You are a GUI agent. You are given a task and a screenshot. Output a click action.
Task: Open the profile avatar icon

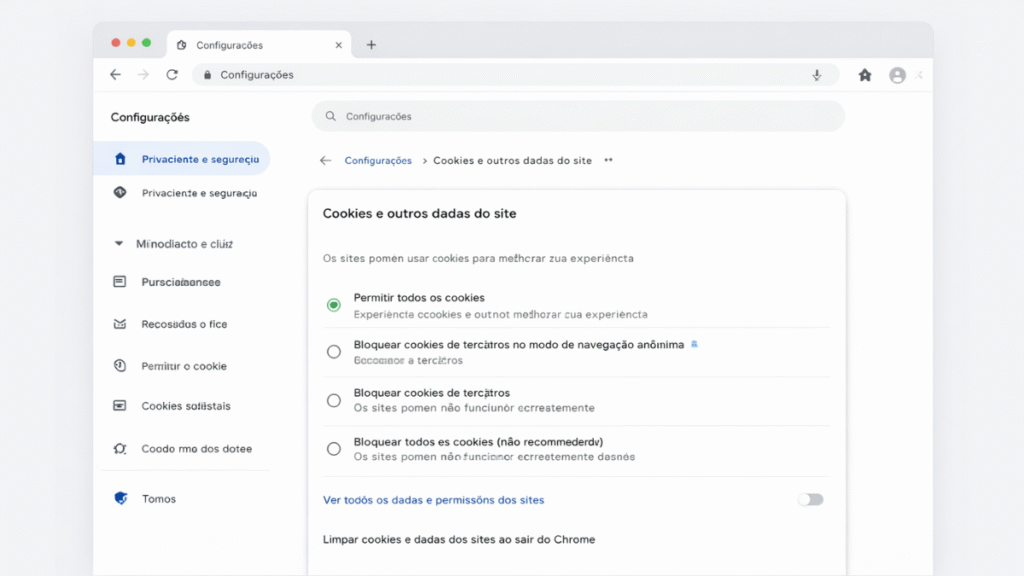(x=897, y=75)
